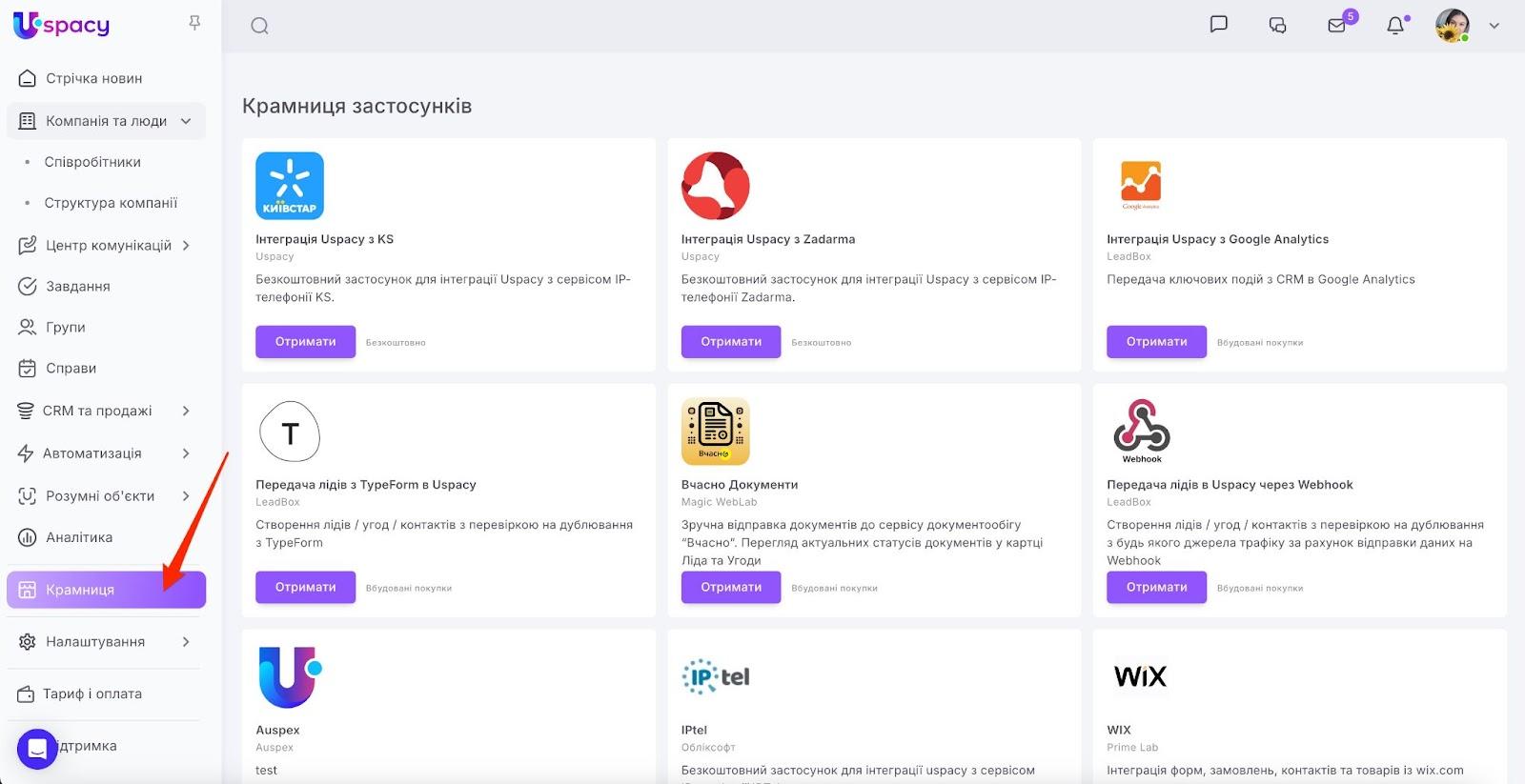The image size is (1525, 784).
Task: Get the Zadarma integration via Отримати
Action: coord(731,342)
